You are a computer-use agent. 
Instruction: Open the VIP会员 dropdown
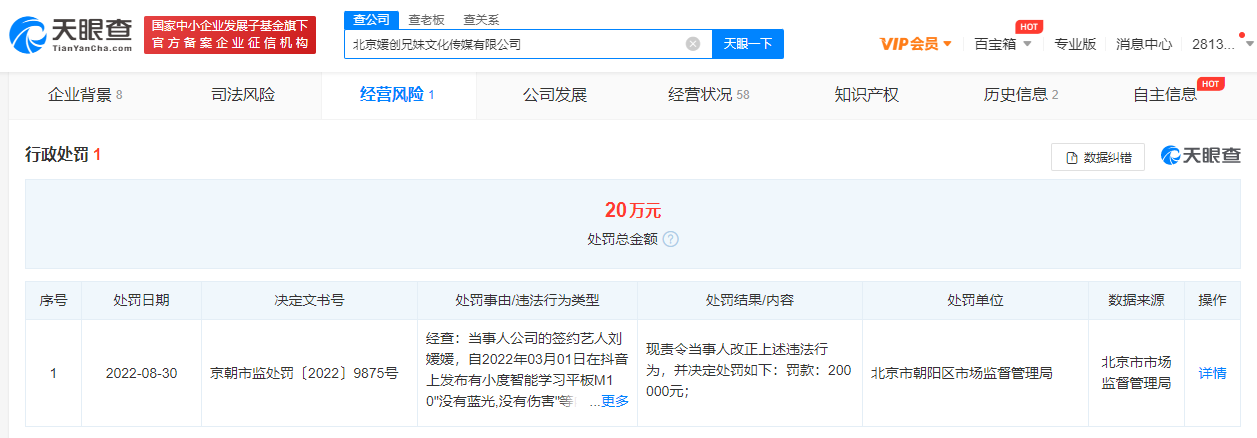pyautogui.click(x=915, y=44)
